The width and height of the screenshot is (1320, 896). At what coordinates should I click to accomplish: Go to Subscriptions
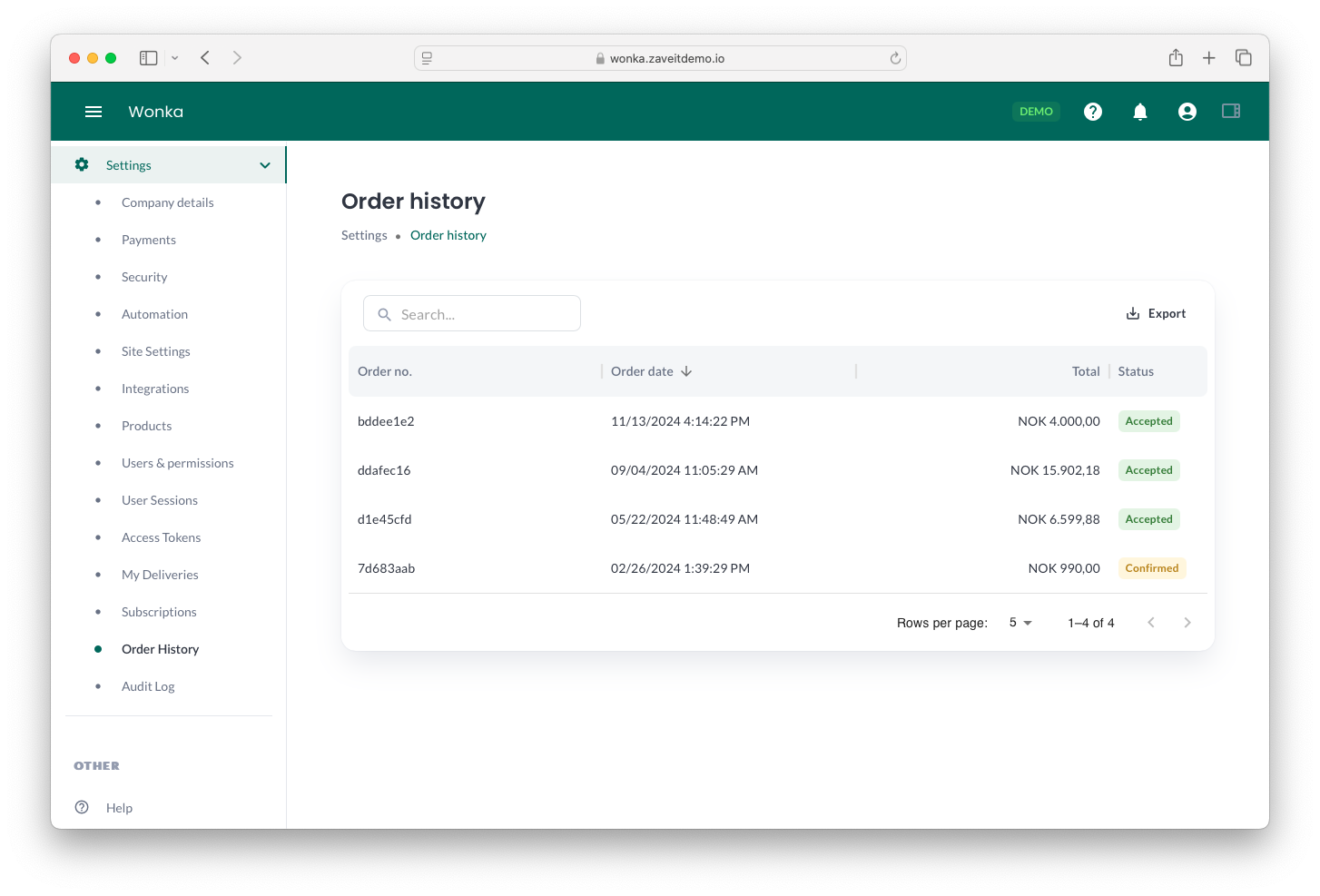point(159,612)
